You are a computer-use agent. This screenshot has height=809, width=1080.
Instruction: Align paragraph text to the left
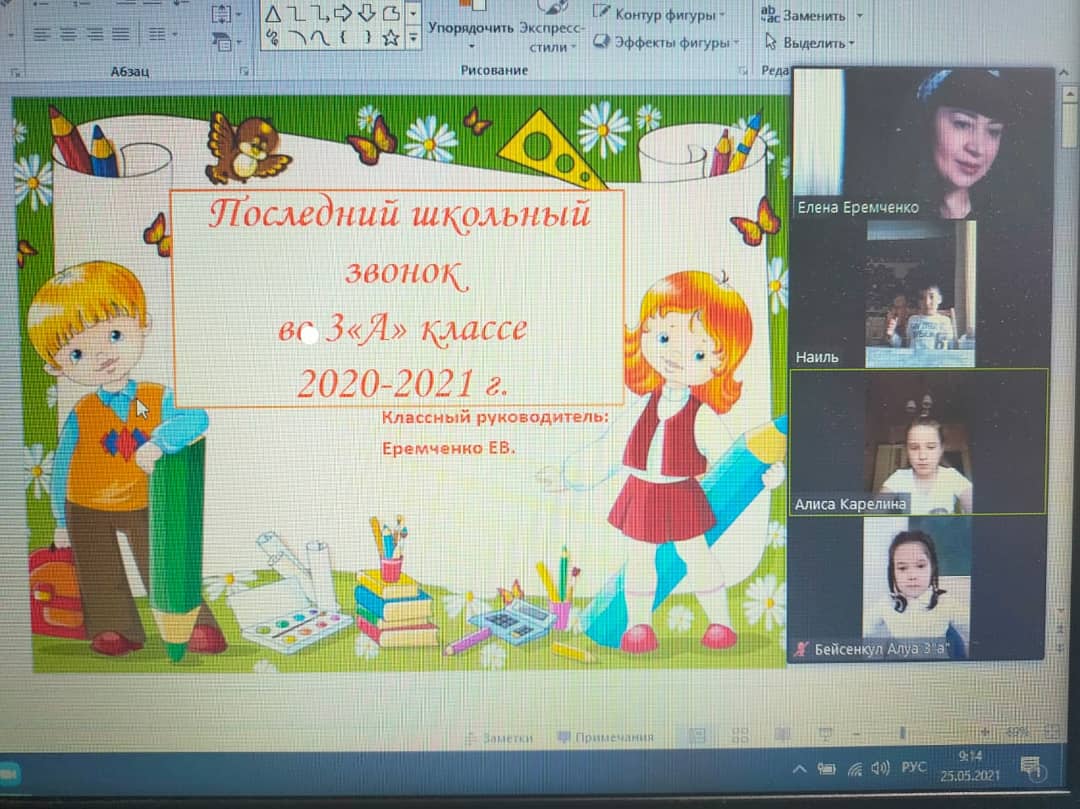[x=42, y=34]
